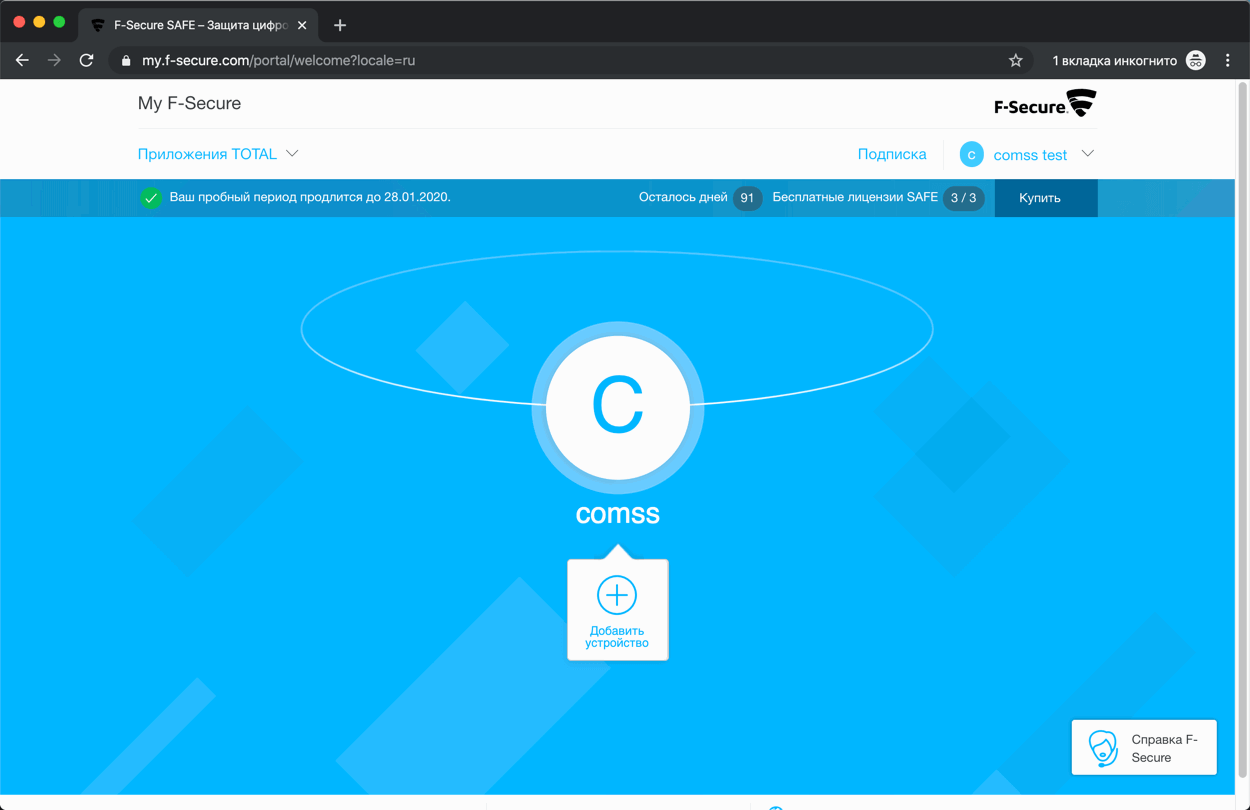The width and height of the screenshot is (1250, 810).
Task: Open a new browser tab
Action: 339,25
